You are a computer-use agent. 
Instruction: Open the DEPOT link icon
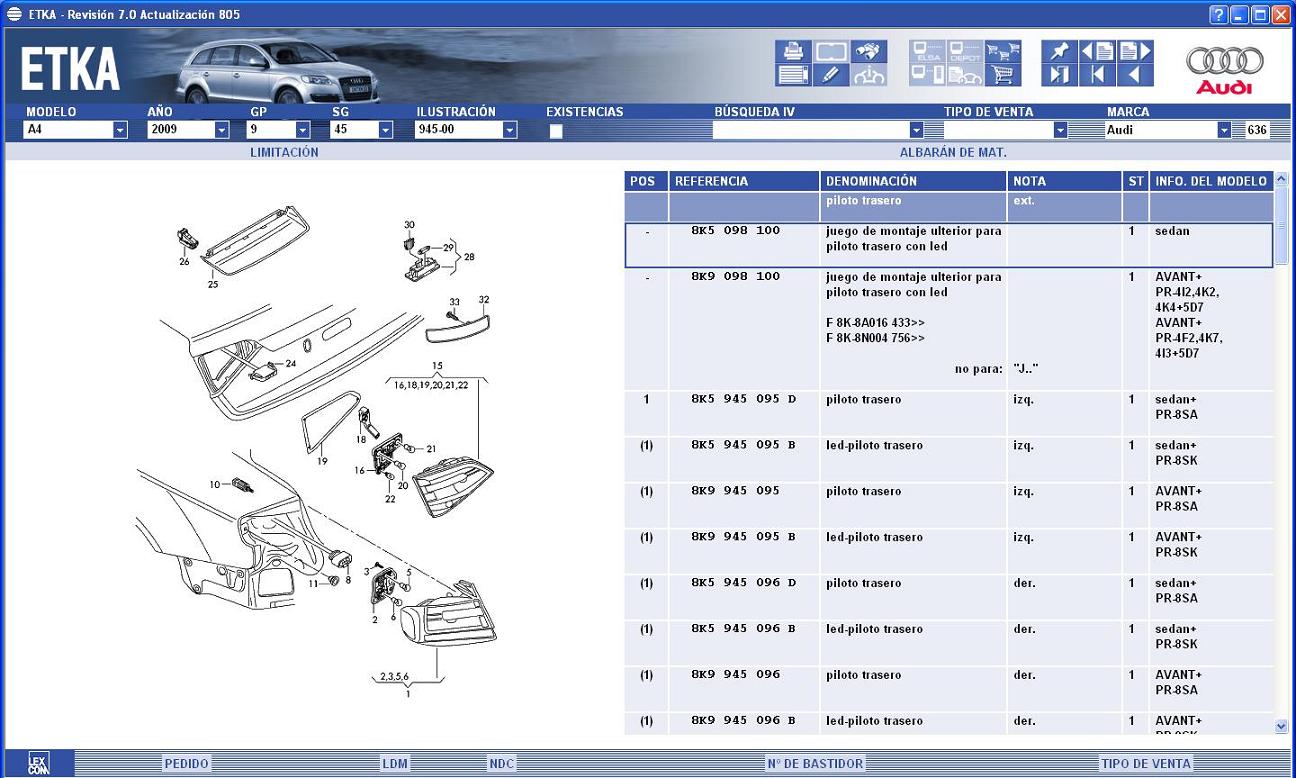(965, 51)
